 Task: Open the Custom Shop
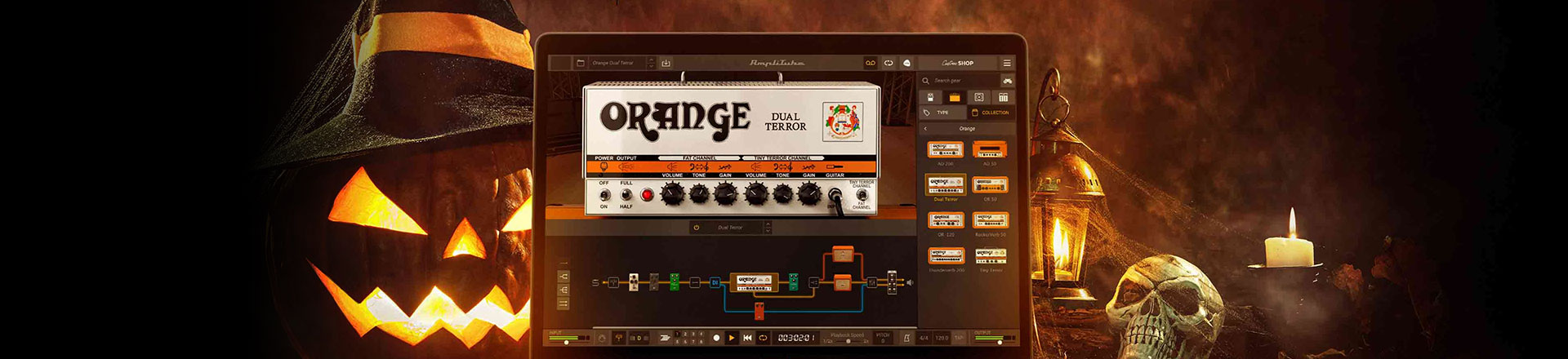[x=958, y=63]
